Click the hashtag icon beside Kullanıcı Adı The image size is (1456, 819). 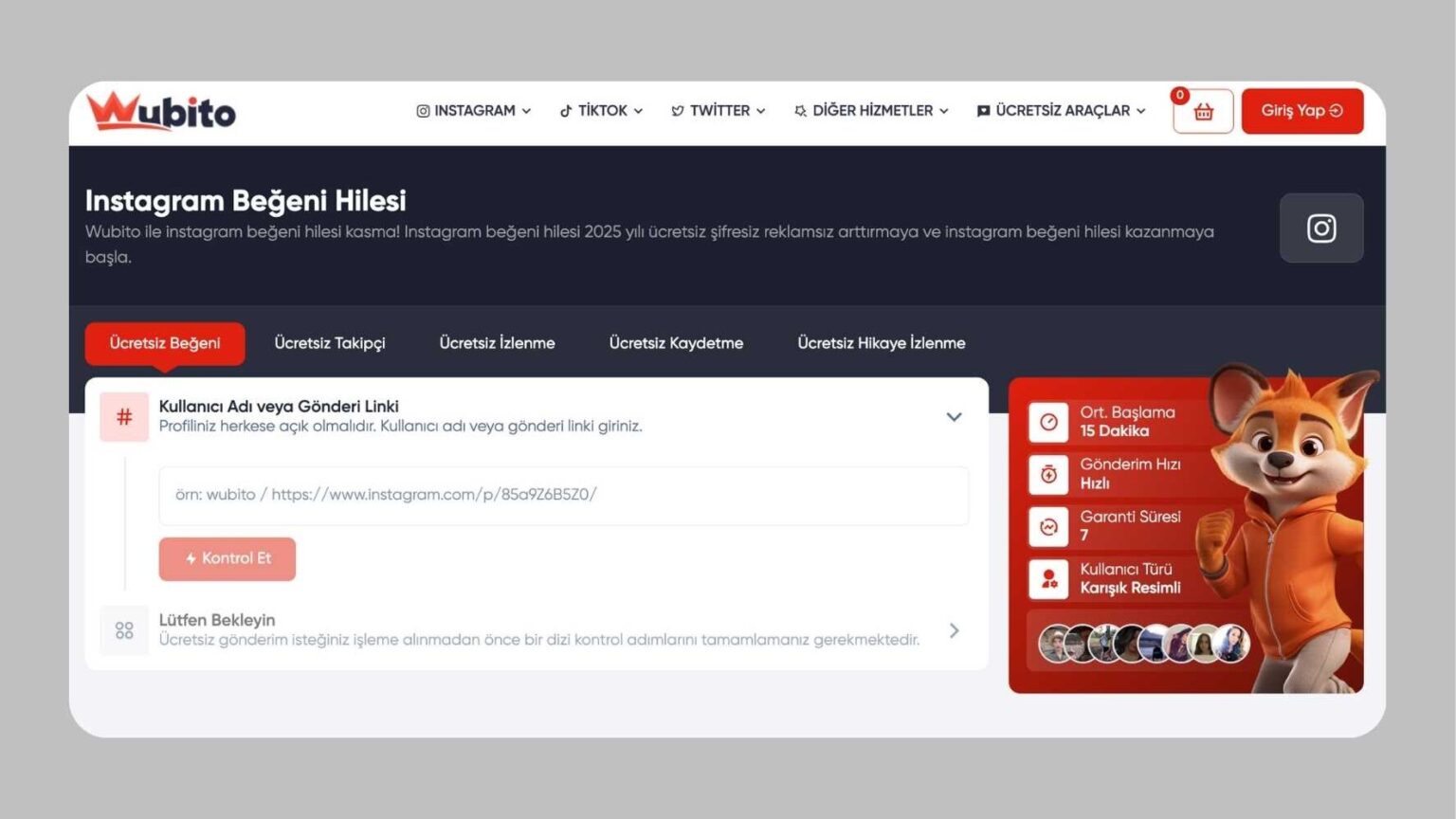pyautogui.click(x=123, y=416)
